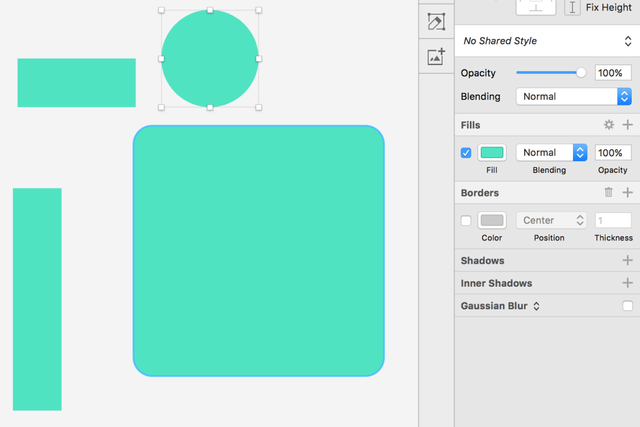Click the Fills section header

(470, 125)
